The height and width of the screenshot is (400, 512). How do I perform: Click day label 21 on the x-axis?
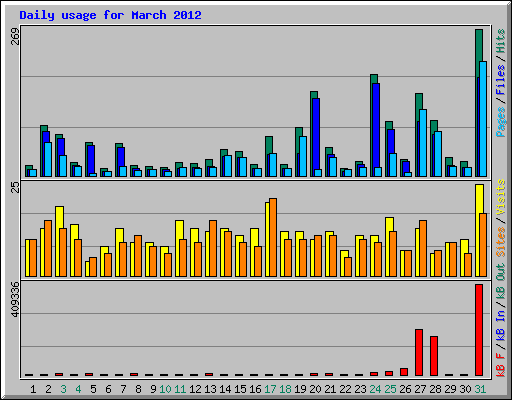pos(330,389)
